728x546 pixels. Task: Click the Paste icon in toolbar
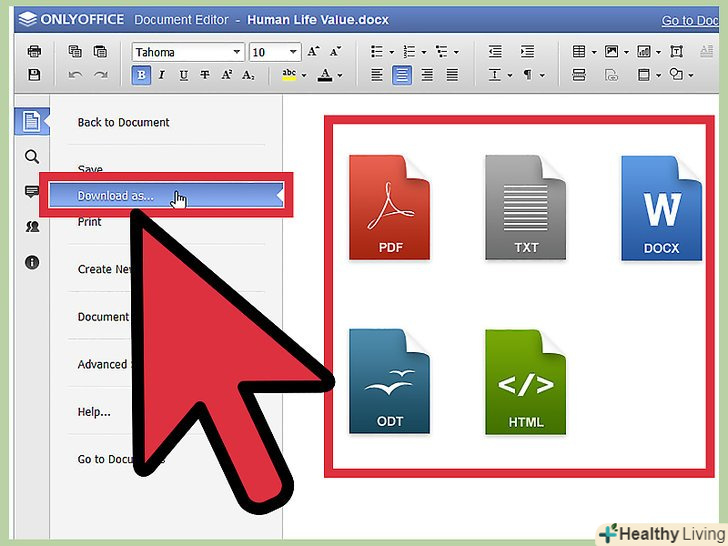pyautogui.click(x=100, y=51)
